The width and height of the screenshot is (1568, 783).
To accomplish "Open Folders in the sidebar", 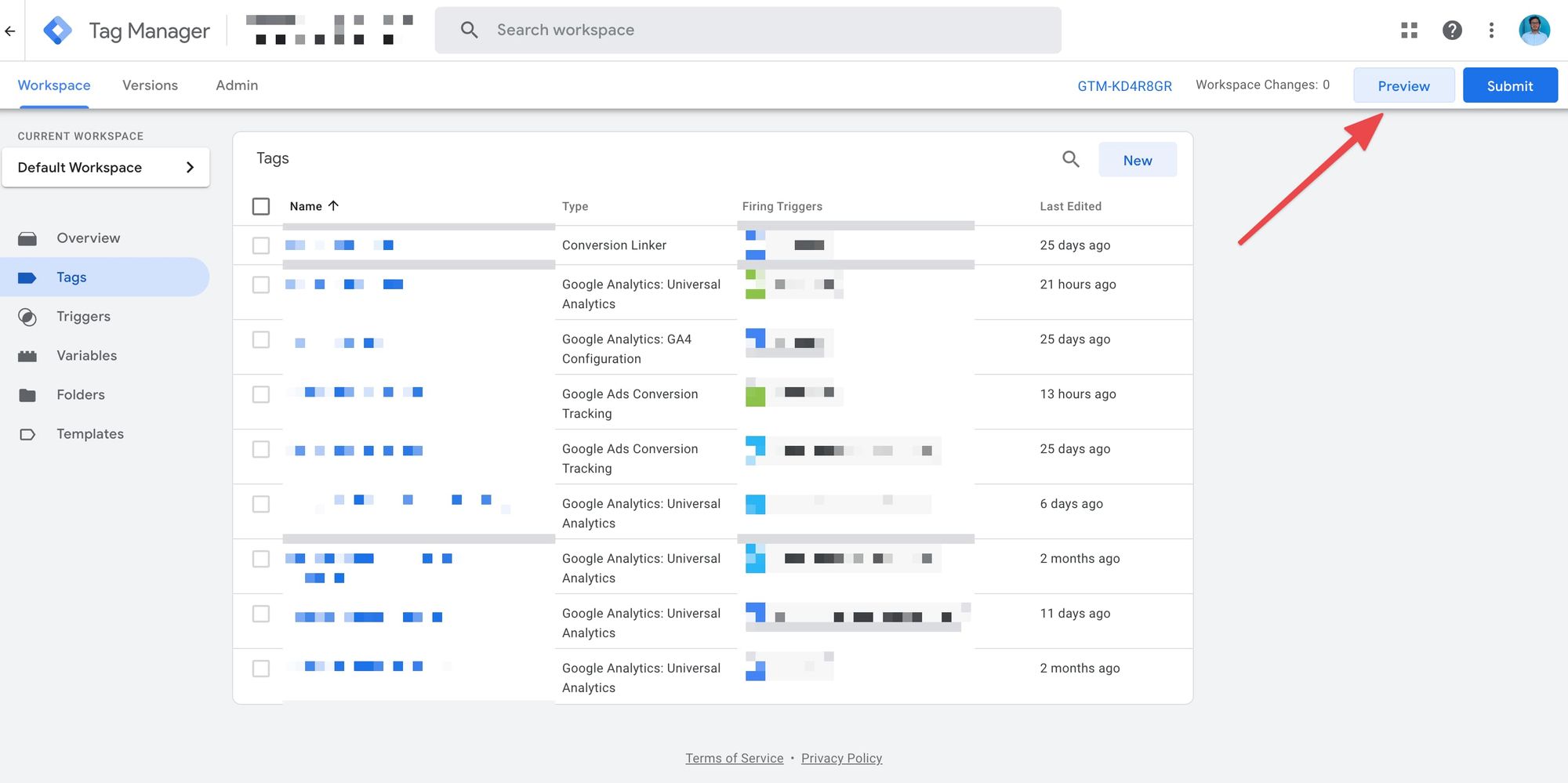I will click(x=80, y=395).
